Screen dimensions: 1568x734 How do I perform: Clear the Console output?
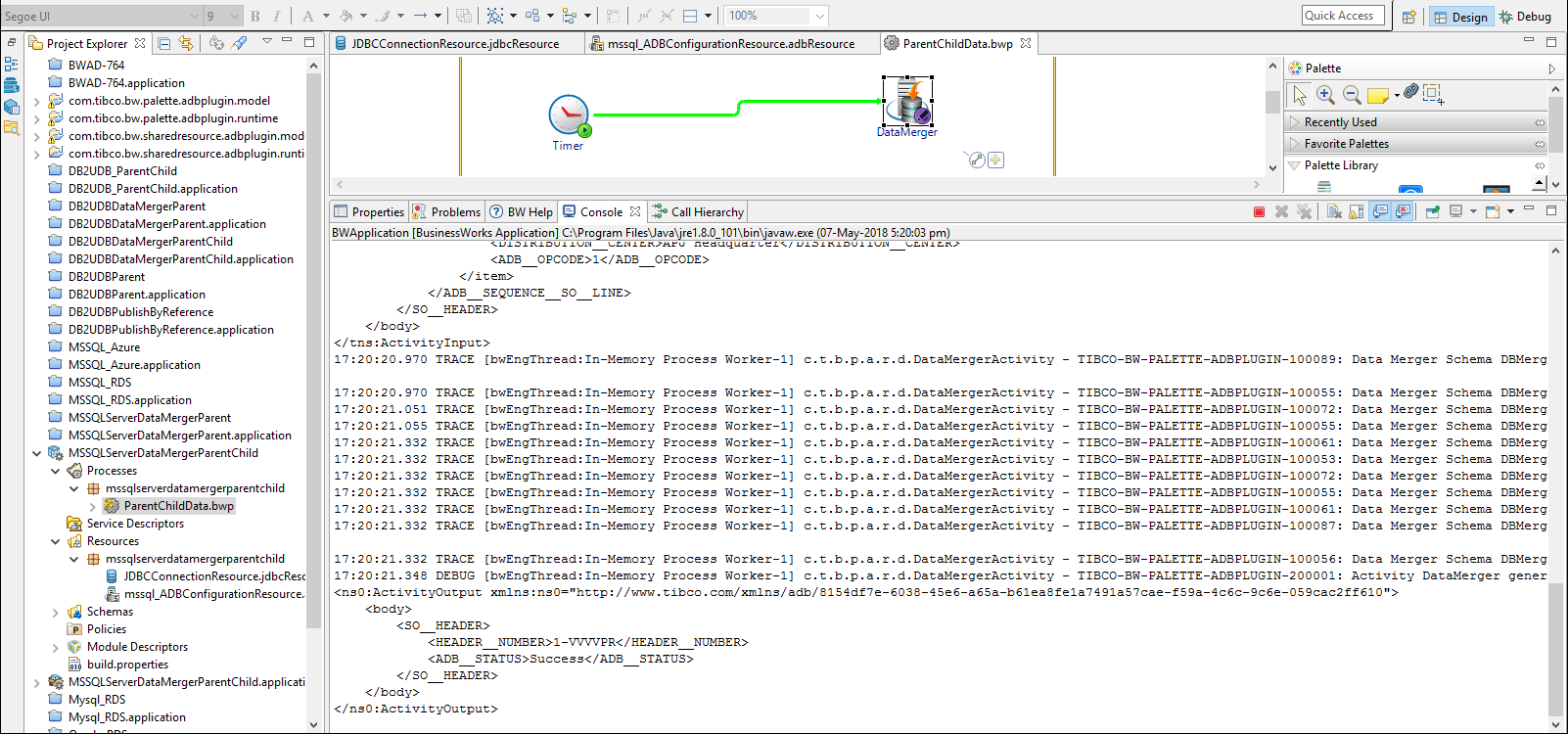click(x=1334, y=211)
